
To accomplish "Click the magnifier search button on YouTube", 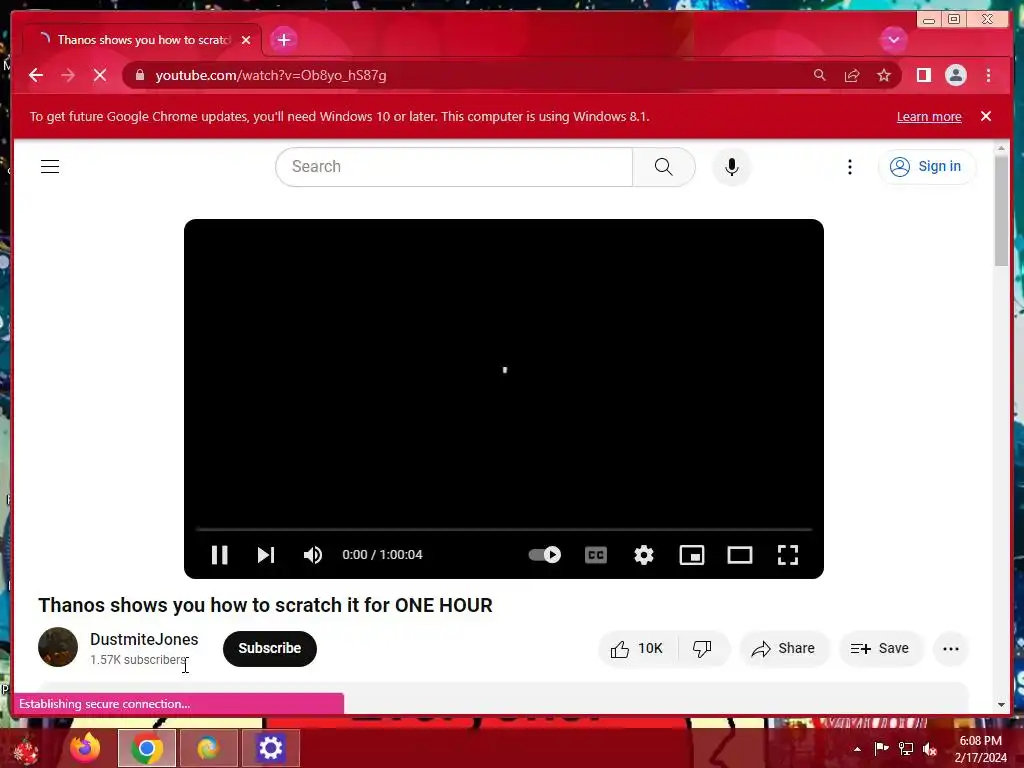I will click(664, 167).
